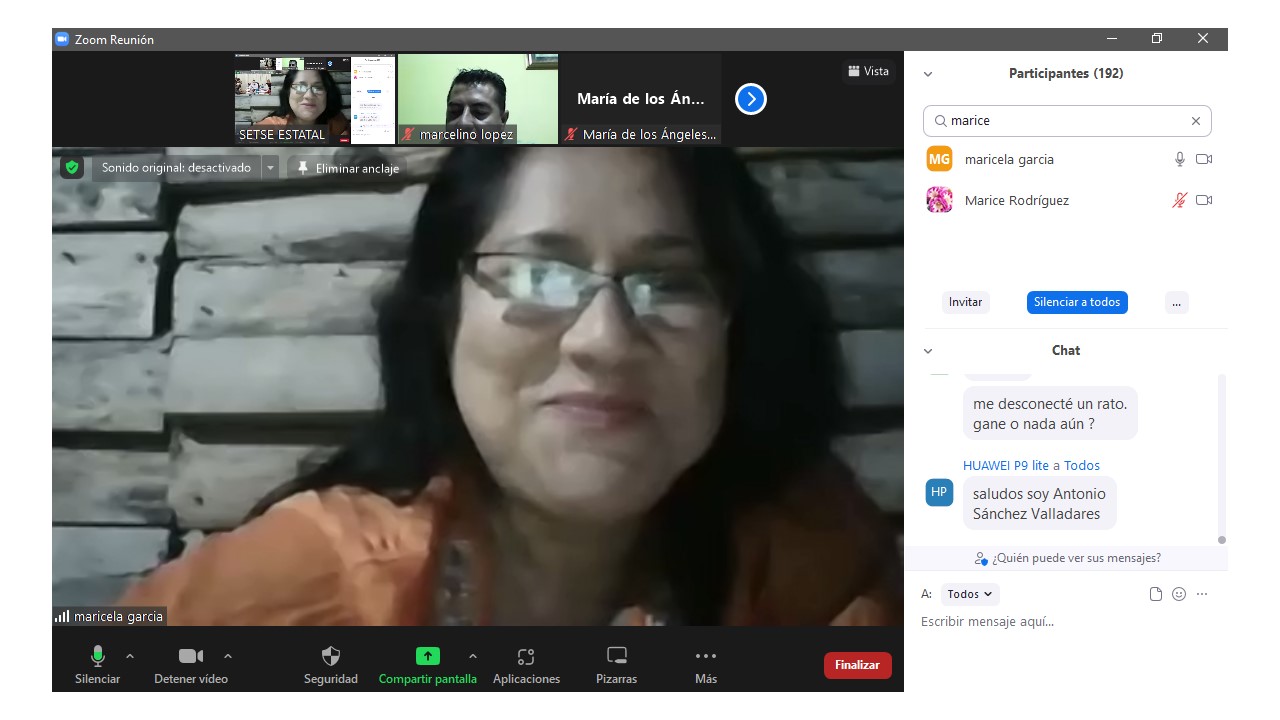The width and height of the screenshot is (1280, 720).
Task: Open Pizarras whiteboard icon
Action: tap(617, 656)
